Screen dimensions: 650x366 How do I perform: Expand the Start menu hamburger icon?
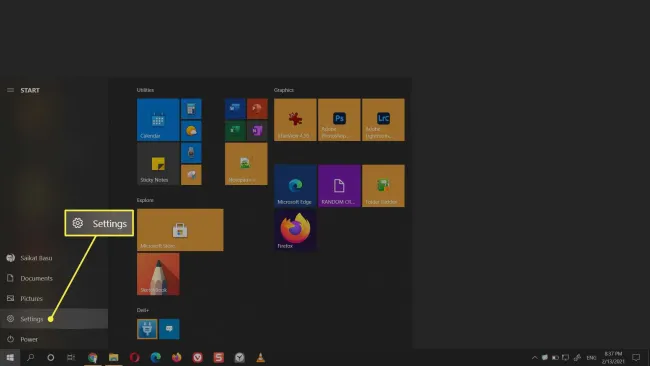10,90
